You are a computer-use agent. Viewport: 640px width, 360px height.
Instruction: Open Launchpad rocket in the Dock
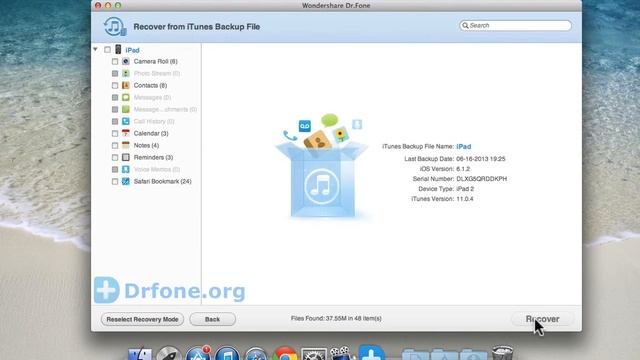coord(169,354)
